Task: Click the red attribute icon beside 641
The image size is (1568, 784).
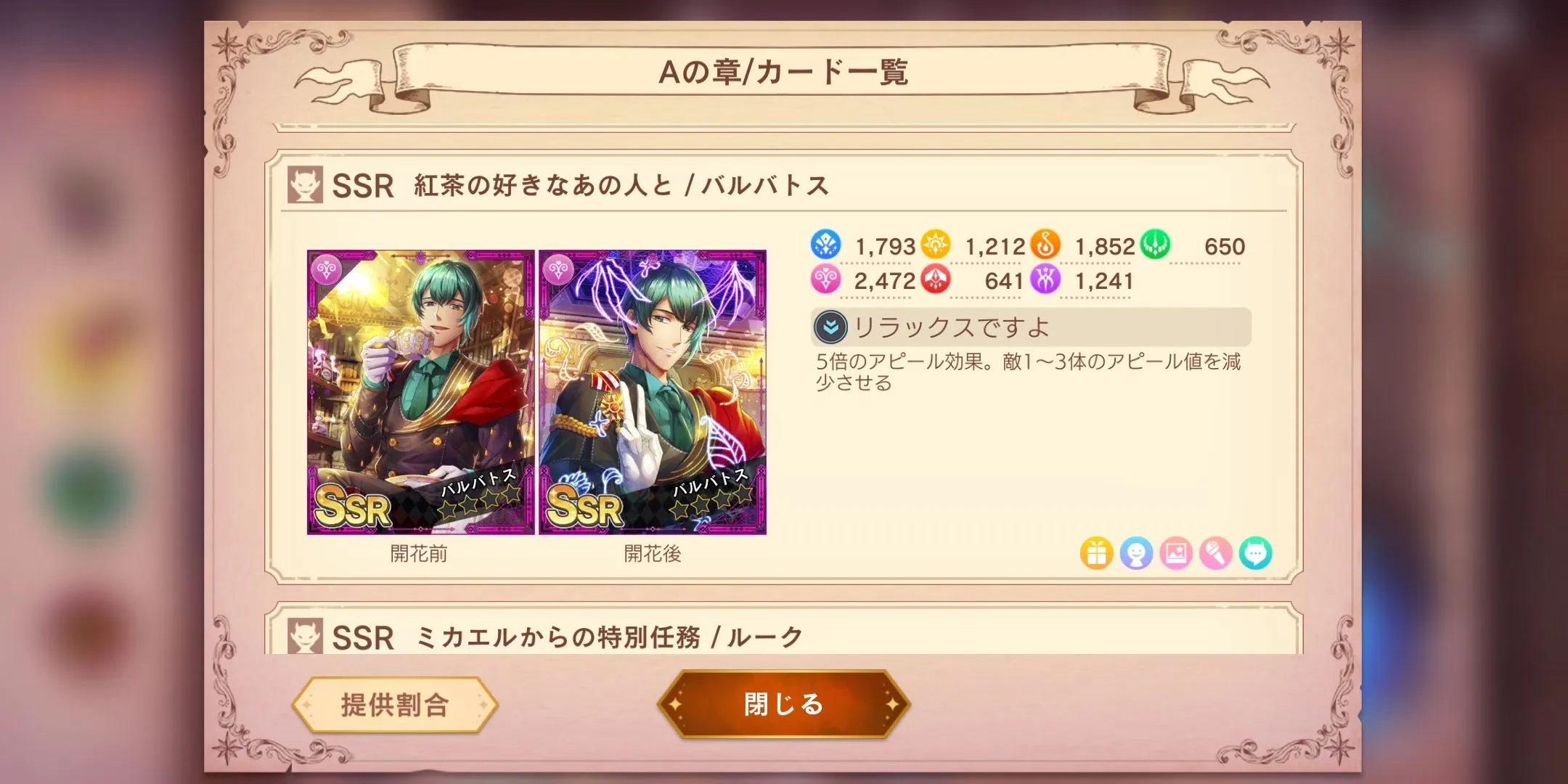Action: pyautogui.click(x=935, y=279)
